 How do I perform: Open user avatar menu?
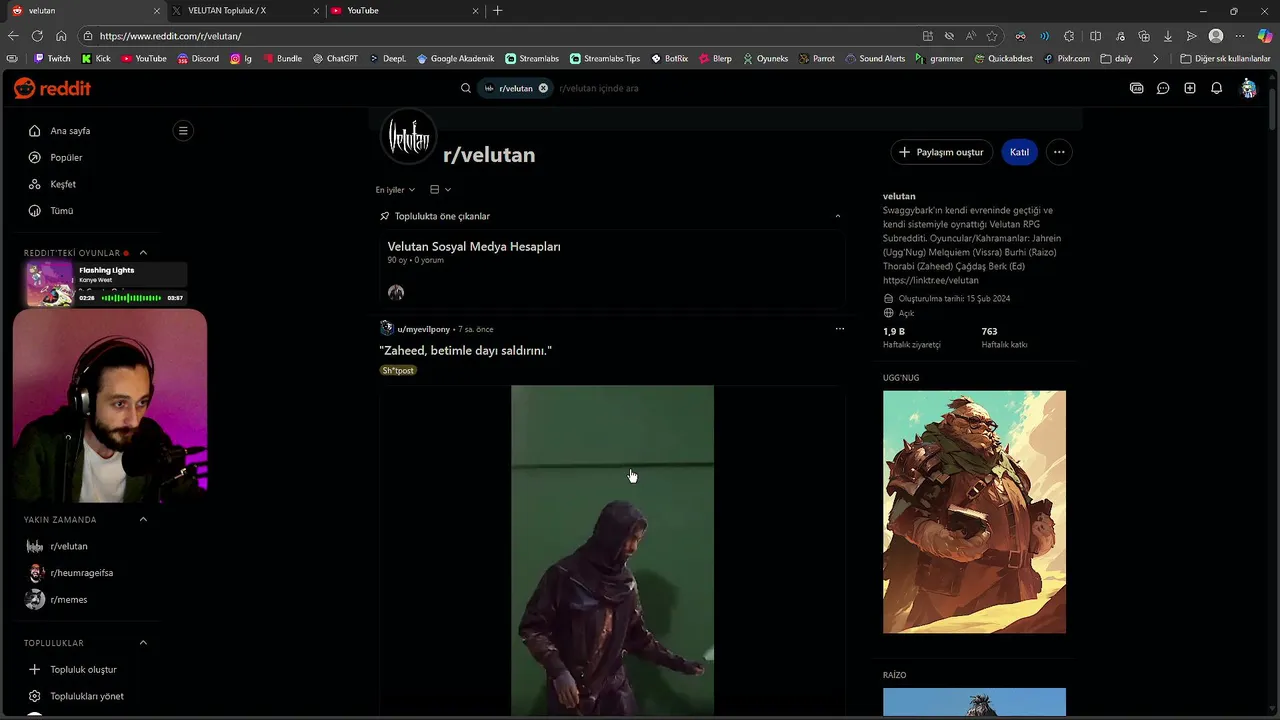pos(1248,88)
